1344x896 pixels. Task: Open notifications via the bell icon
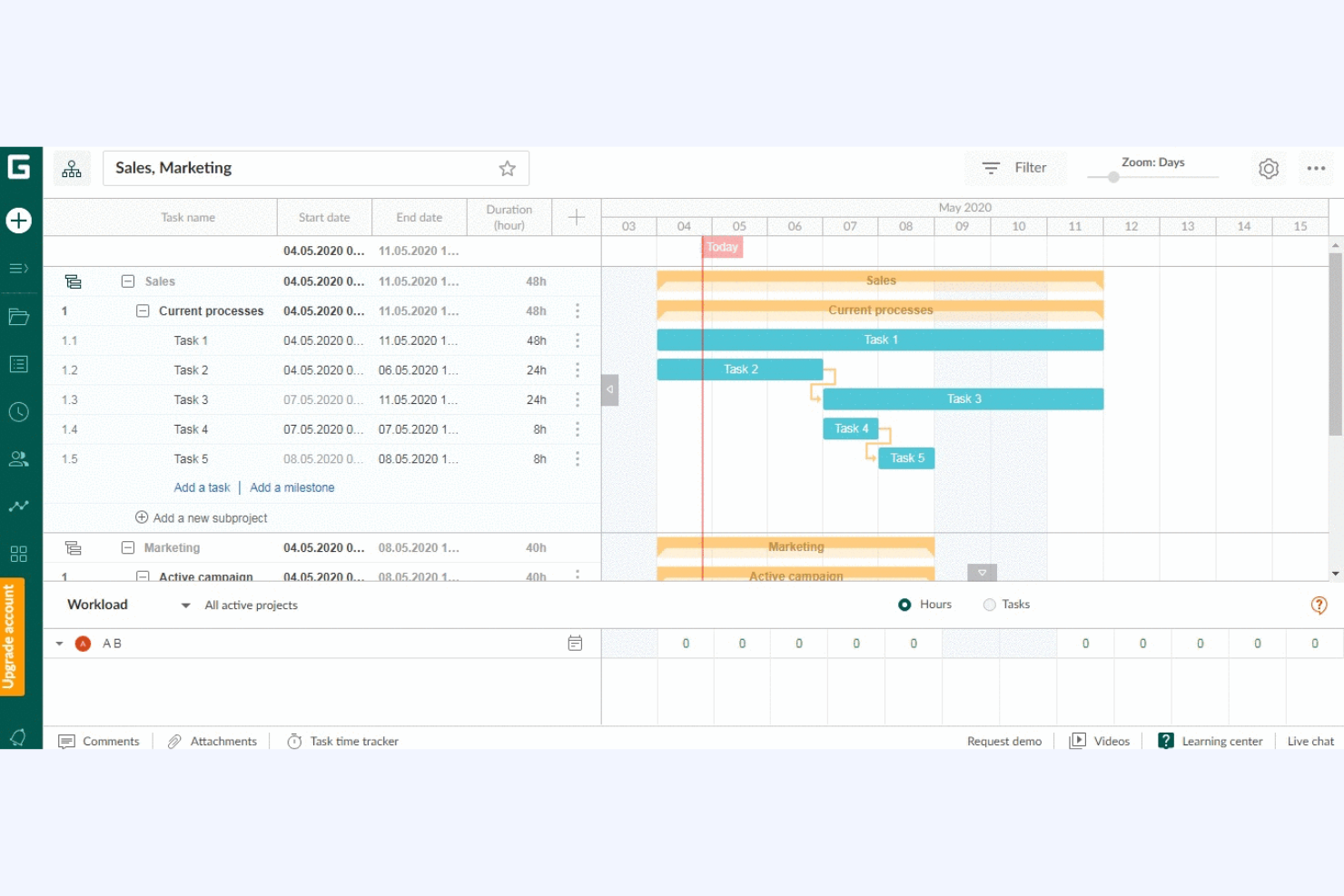point(18,736)
